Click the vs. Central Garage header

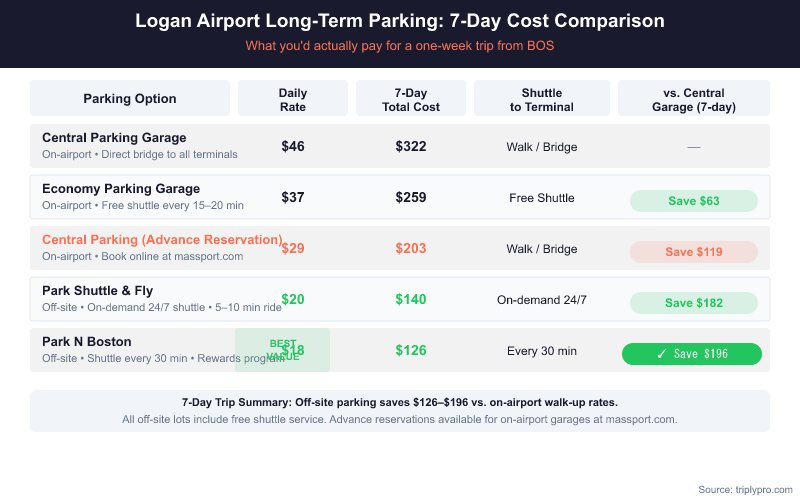(x=693, y=99)
